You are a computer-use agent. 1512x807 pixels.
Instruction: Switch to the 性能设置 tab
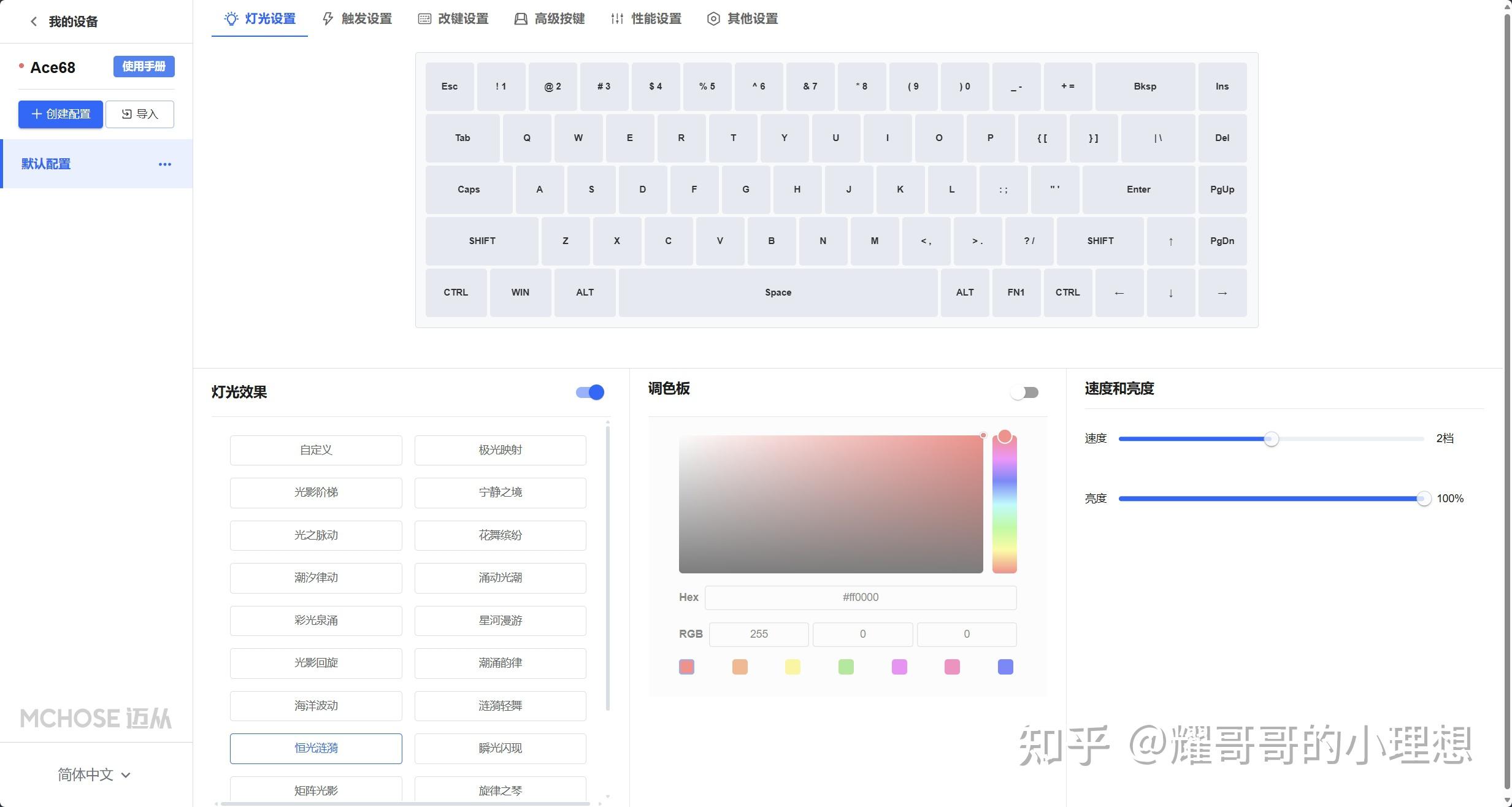pos(655,18)
